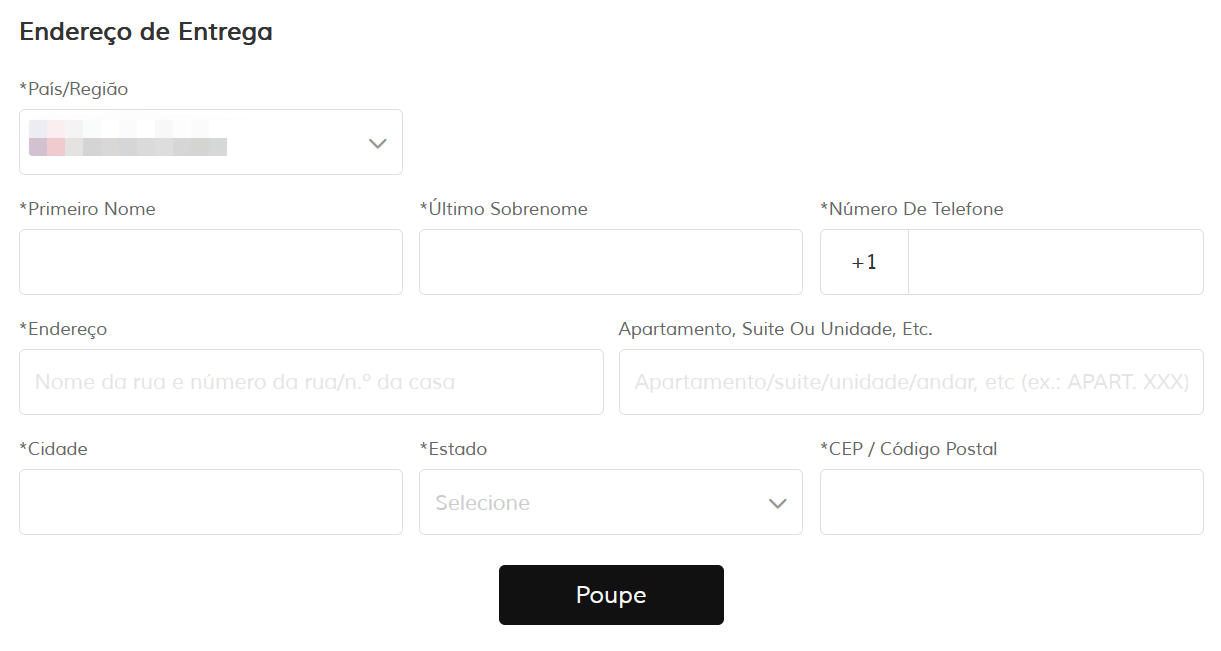
Task: Click the '*CEP / Código Postal' label
Action: (908, 449)
